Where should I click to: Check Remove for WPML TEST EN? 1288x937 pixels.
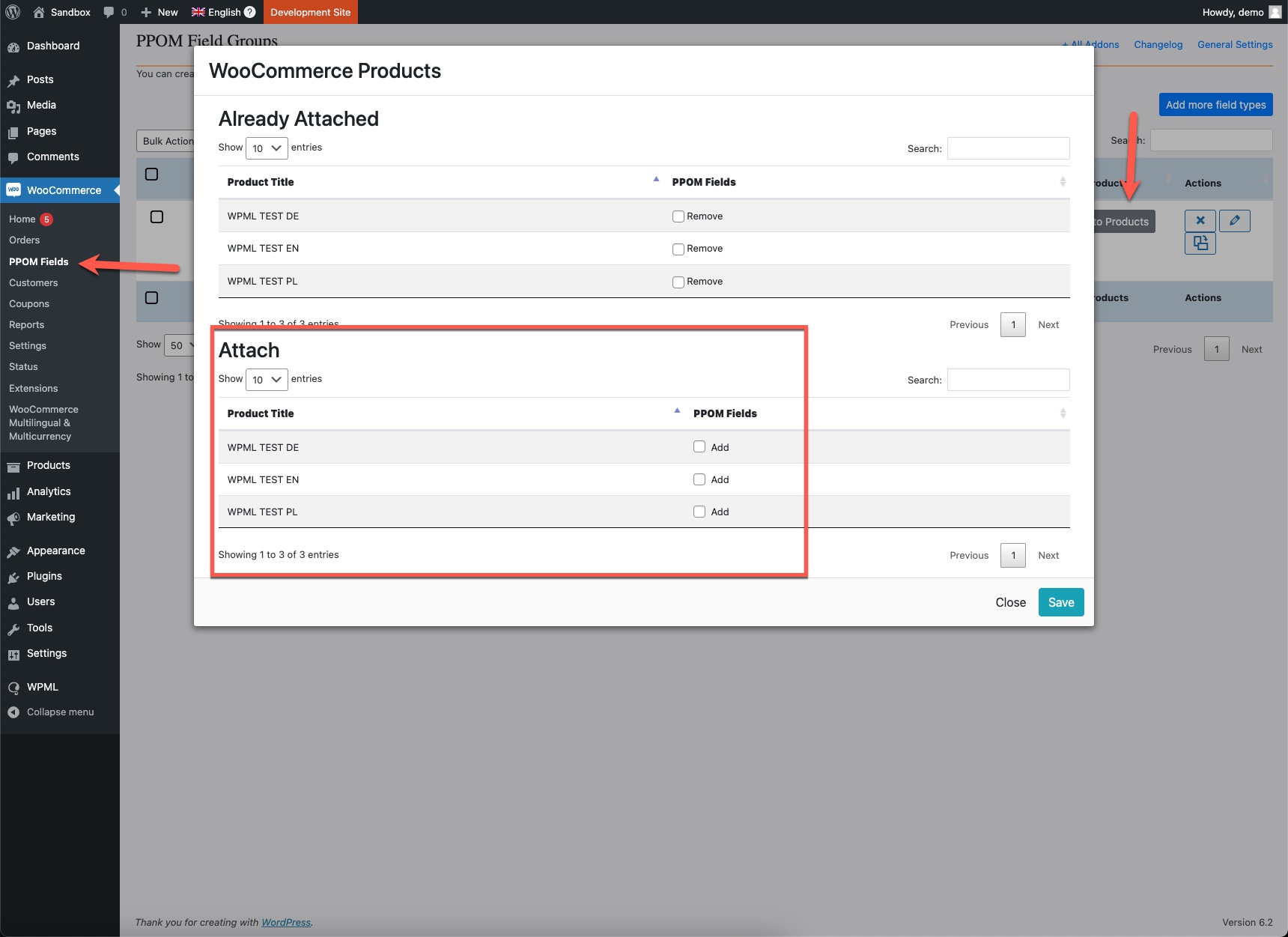[x=678, y=249]
